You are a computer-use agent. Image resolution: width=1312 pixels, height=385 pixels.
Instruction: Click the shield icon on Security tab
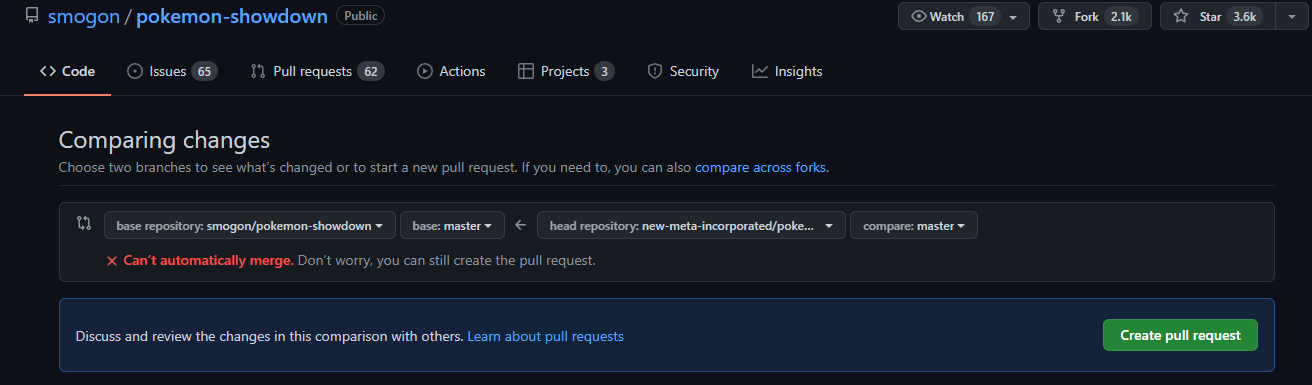654,71
